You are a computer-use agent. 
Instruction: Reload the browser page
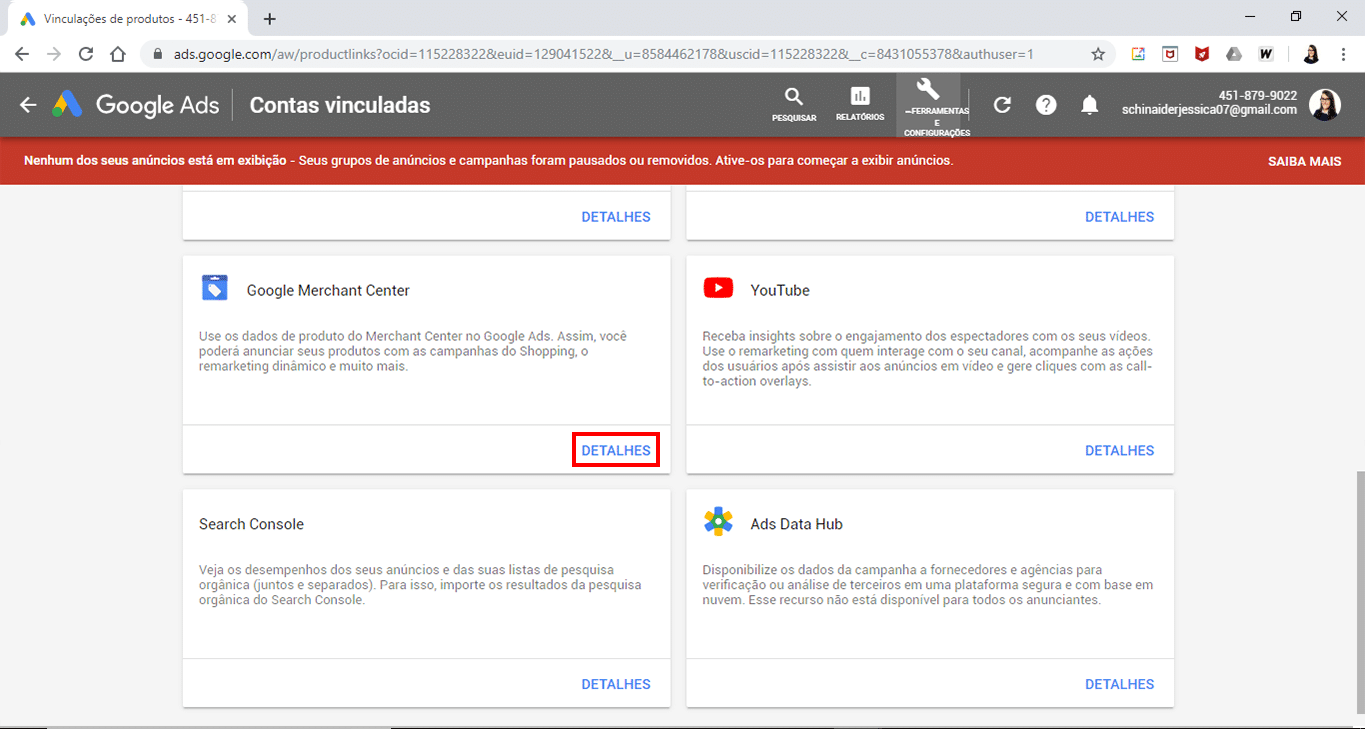pyautogui.click(x=86, y=54)
